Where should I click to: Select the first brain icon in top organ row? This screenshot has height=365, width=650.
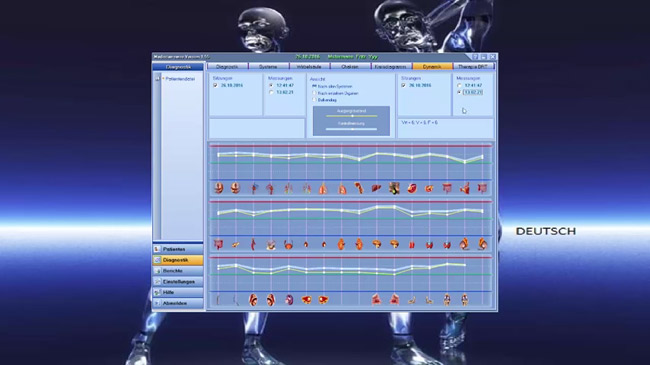(x=219, y=188)
